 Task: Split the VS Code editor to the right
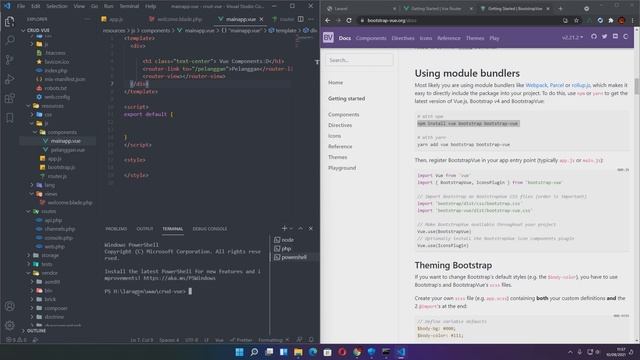tap(300, 19)
